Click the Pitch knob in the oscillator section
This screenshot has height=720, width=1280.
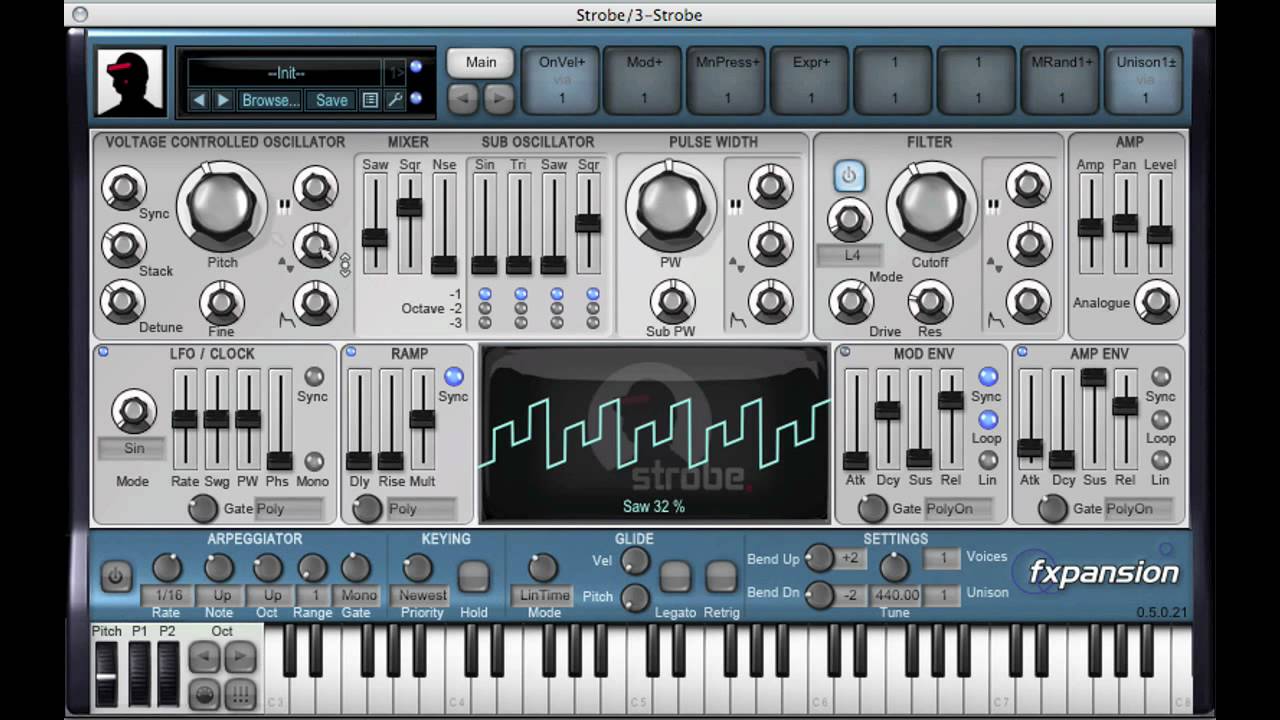pyautogui.click(x=222, y=205)
